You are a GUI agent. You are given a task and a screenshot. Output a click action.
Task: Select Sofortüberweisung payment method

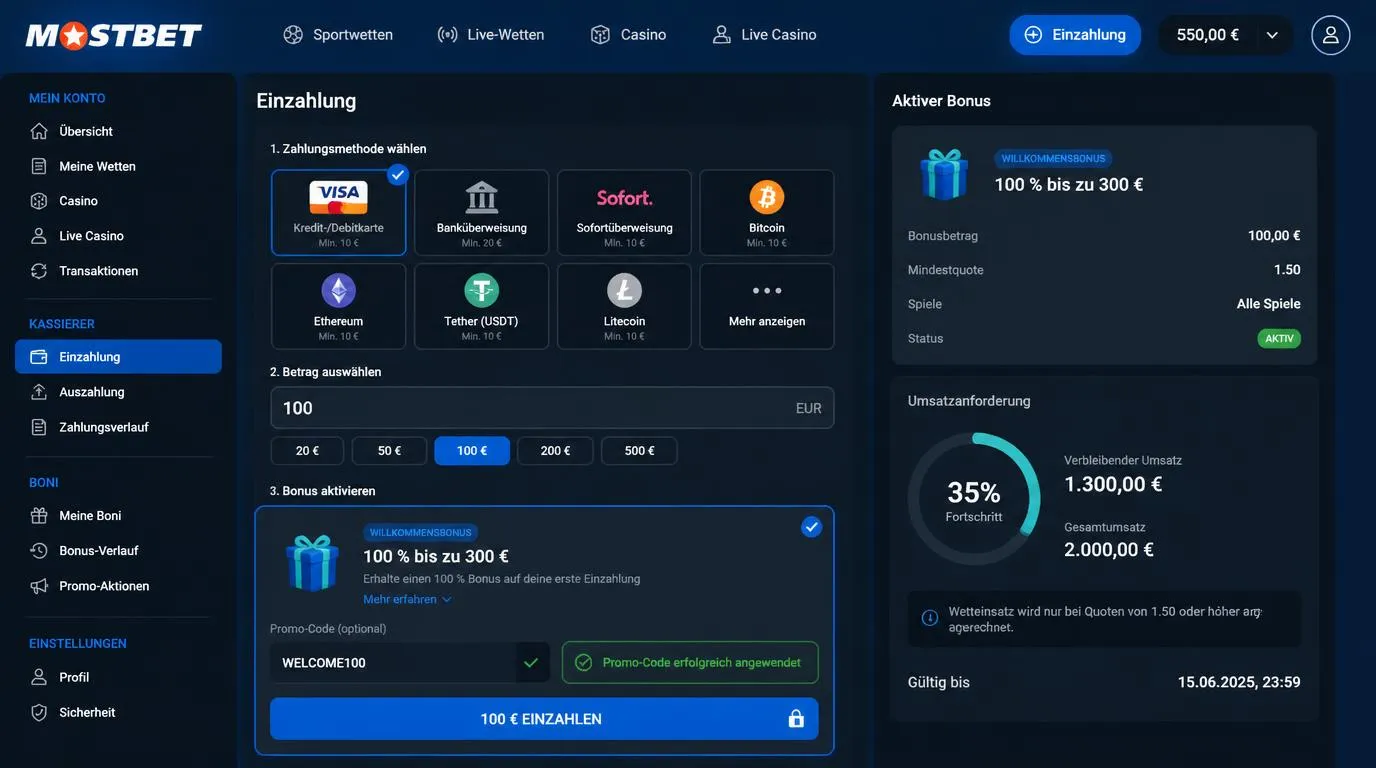pos(624,213)
